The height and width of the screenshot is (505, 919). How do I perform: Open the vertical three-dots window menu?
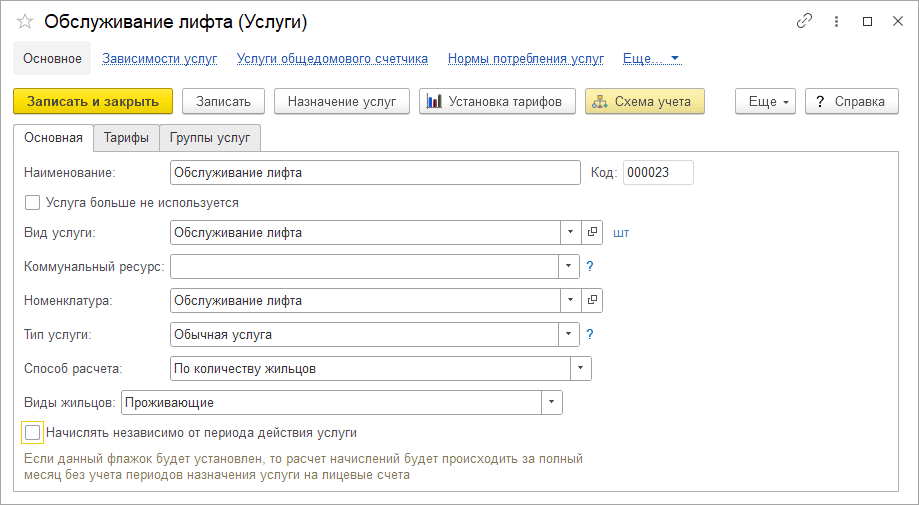pos(836,22)
